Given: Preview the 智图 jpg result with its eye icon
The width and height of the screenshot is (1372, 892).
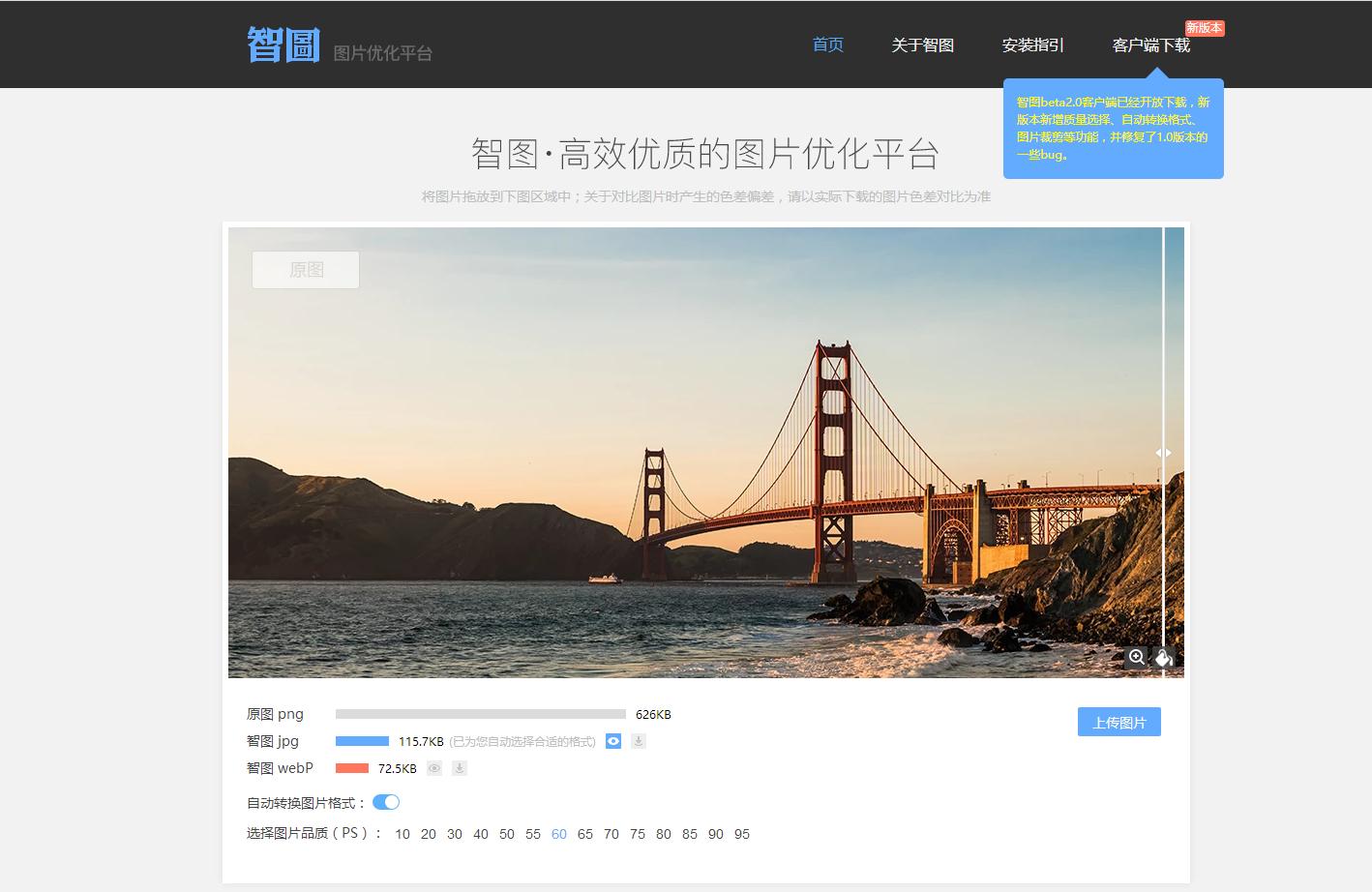Looking at the screenshot, I should (x=613, y=741).
